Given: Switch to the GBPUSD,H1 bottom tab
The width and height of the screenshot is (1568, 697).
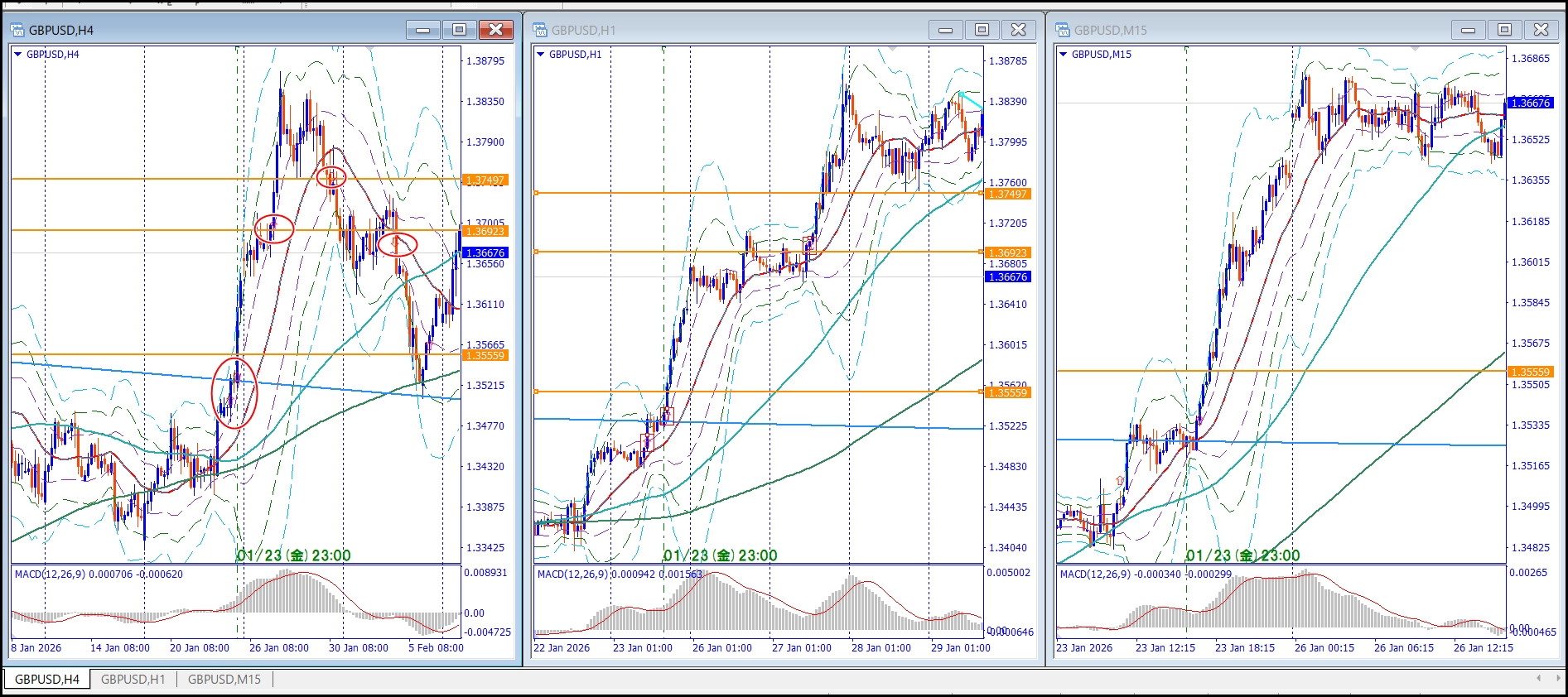Looking at the screenshot, I should (x=133, y=680).
